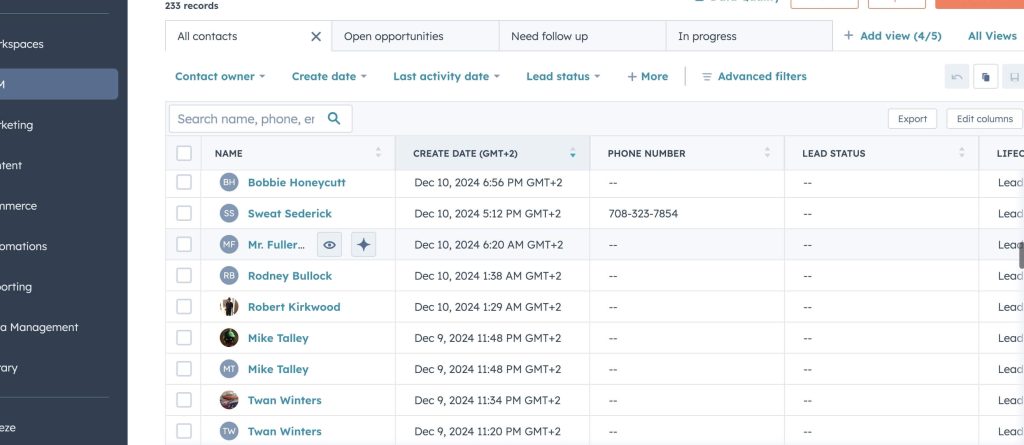
Task: Click Mike Talley's MT initials avatar
Action: point(229,369)
